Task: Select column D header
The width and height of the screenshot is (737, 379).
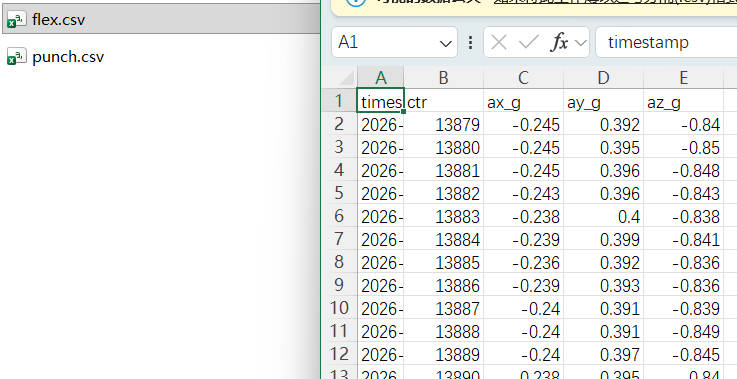Action: pyautogui.click(x=603, y=78)
